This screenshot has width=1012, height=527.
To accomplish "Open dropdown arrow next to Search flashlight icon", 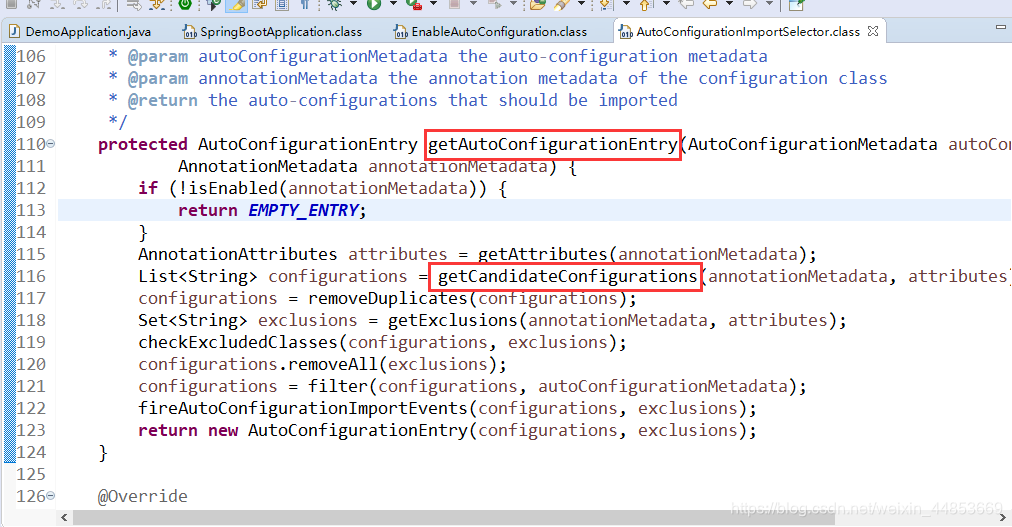I will pos(582,4).
